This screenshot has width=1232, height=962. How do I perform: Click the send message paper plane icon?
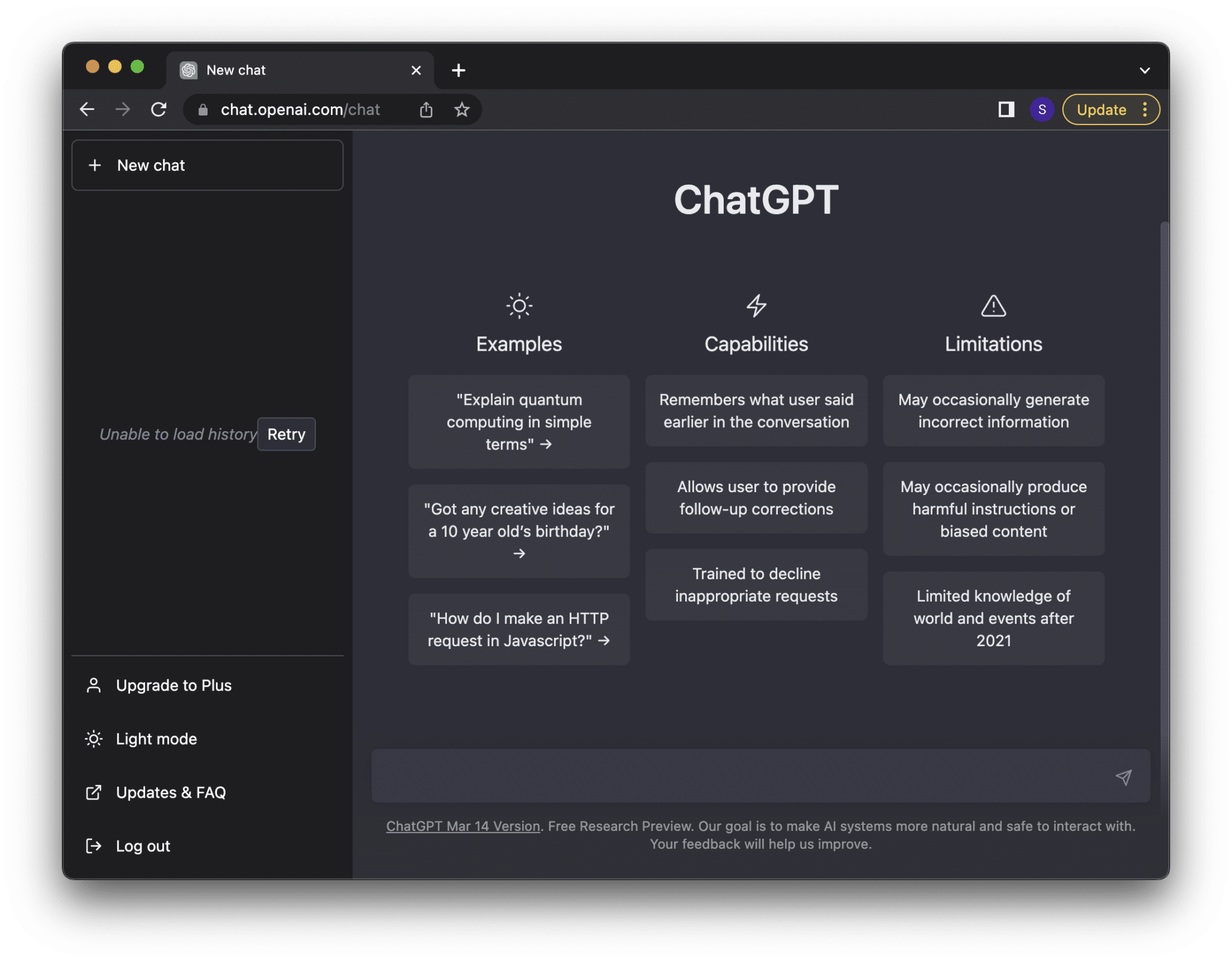click(x=1123, y=777)
